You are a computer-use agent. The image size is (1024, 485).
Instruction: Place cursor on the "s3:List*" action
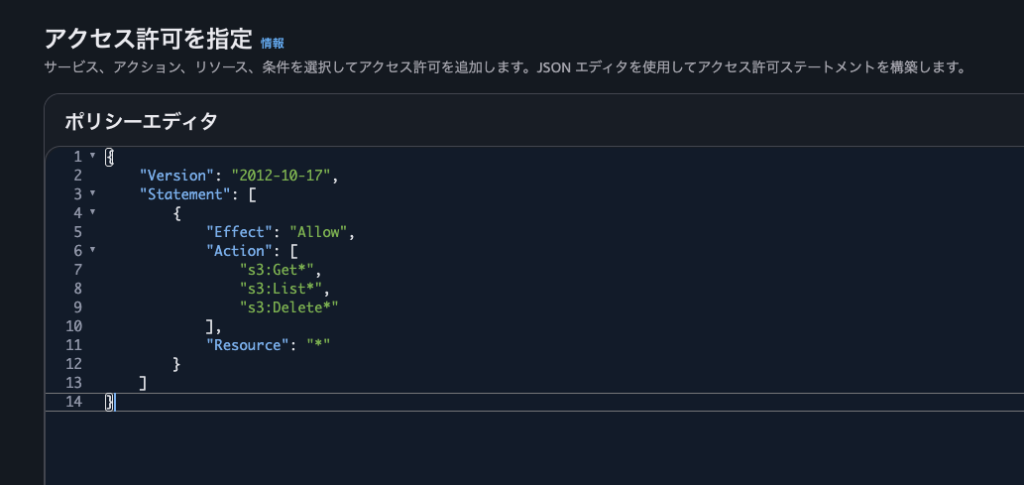284,289
